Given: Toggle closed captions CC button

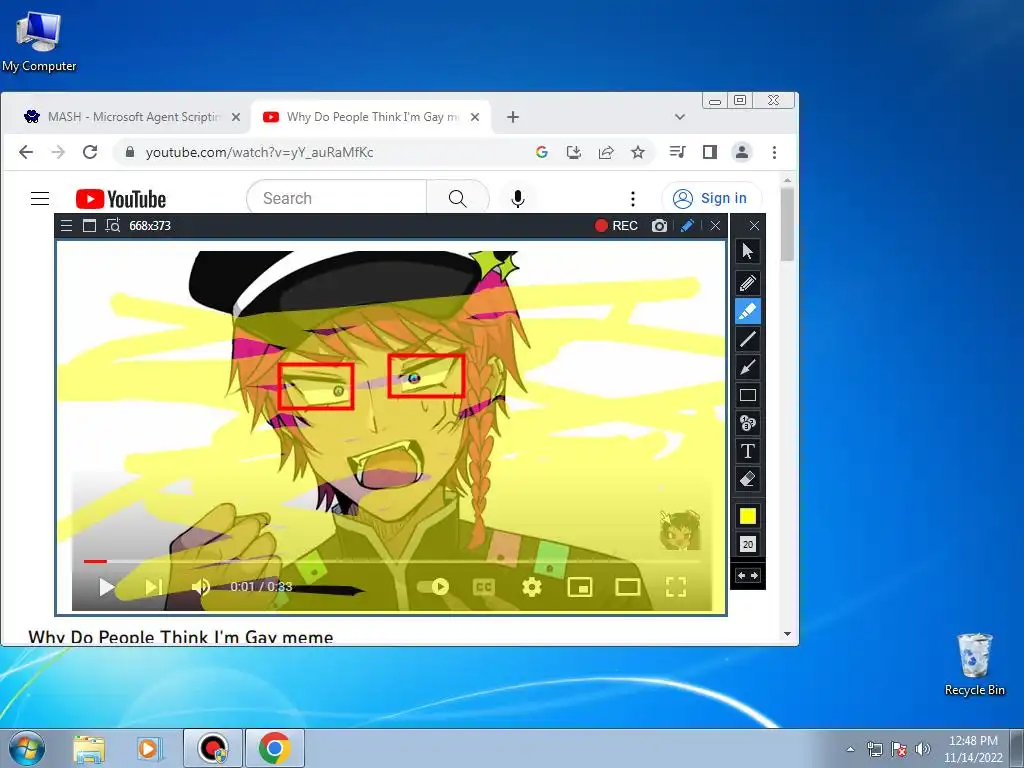Looking at the screenshot, I should [483, 587].
